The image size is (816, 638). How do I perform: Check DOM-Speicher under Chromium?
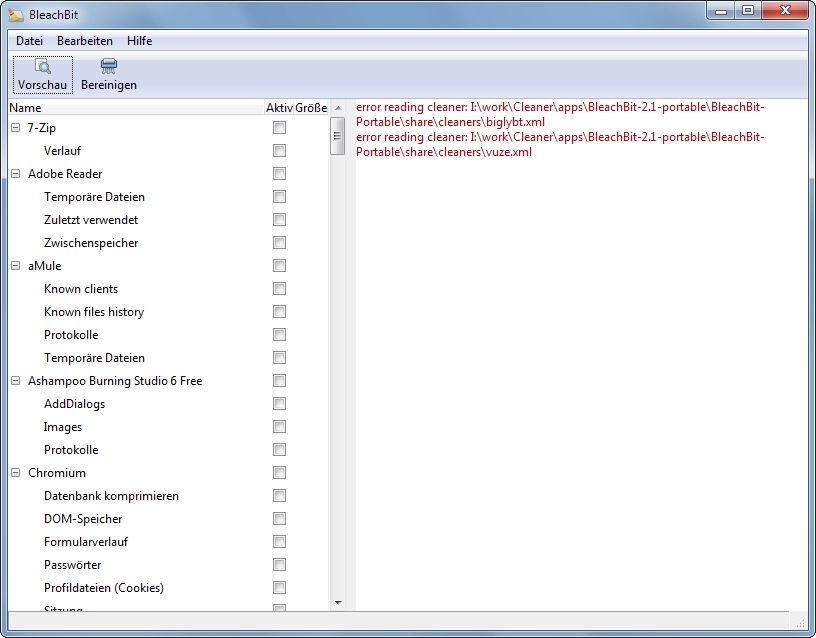(279, 519)
